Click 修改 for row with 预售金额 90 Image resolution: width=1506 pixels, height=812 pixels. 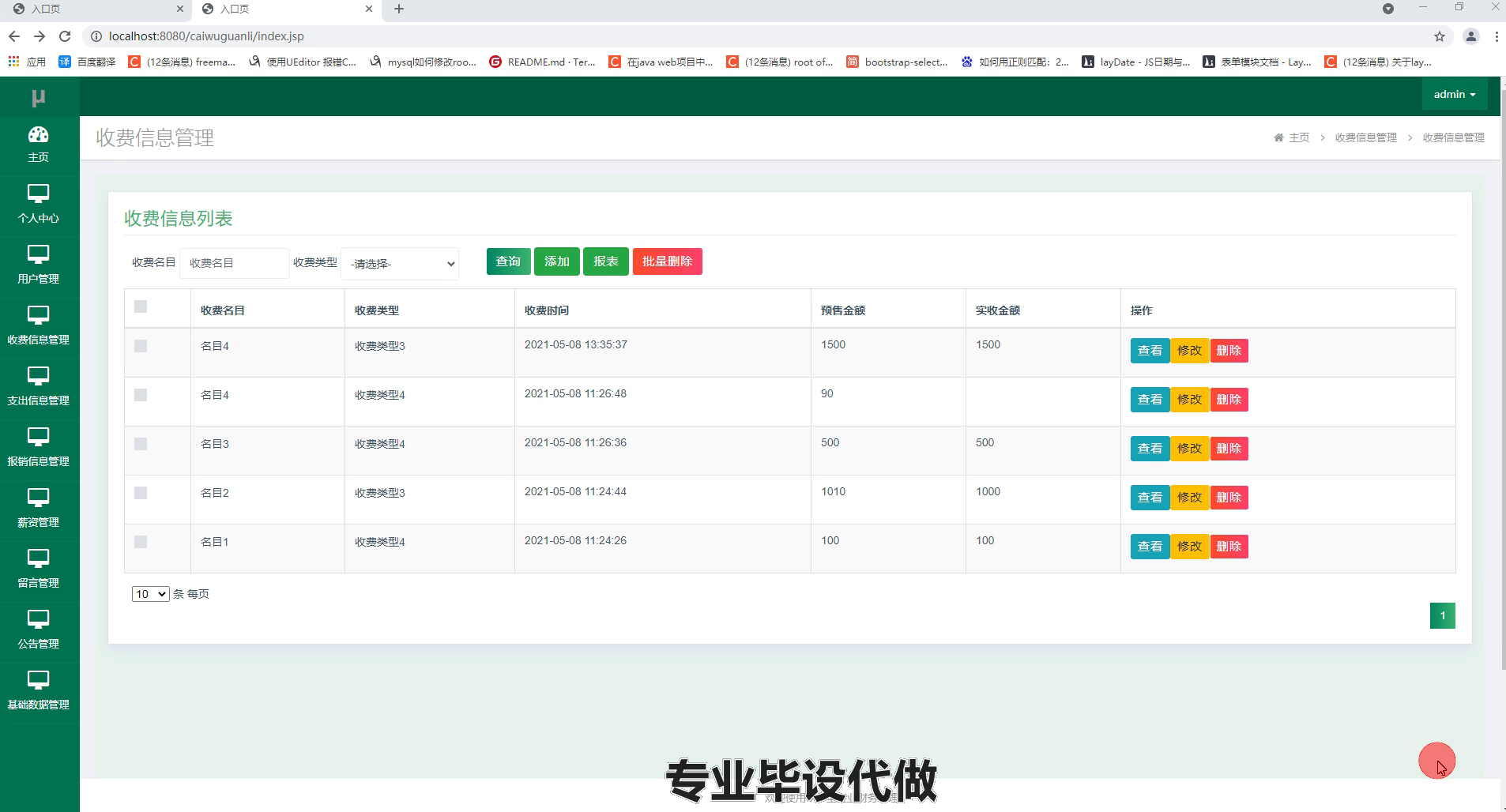[1189, 400]
